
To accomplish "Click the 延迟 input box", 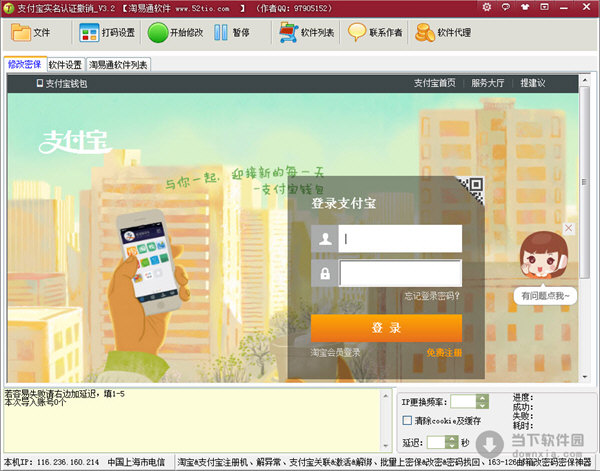I will 436,442.
